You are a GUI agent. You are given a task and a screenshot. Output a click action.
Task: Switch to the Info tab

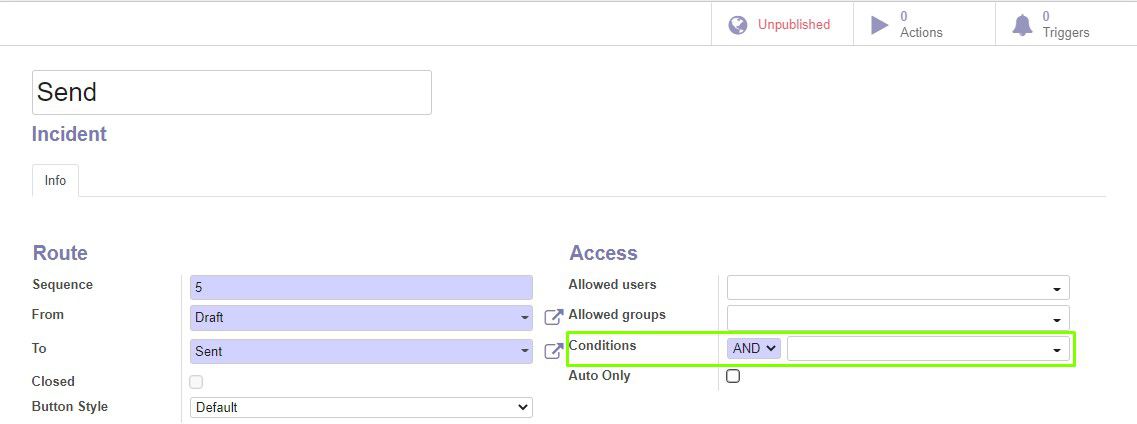tap(55, 180)
